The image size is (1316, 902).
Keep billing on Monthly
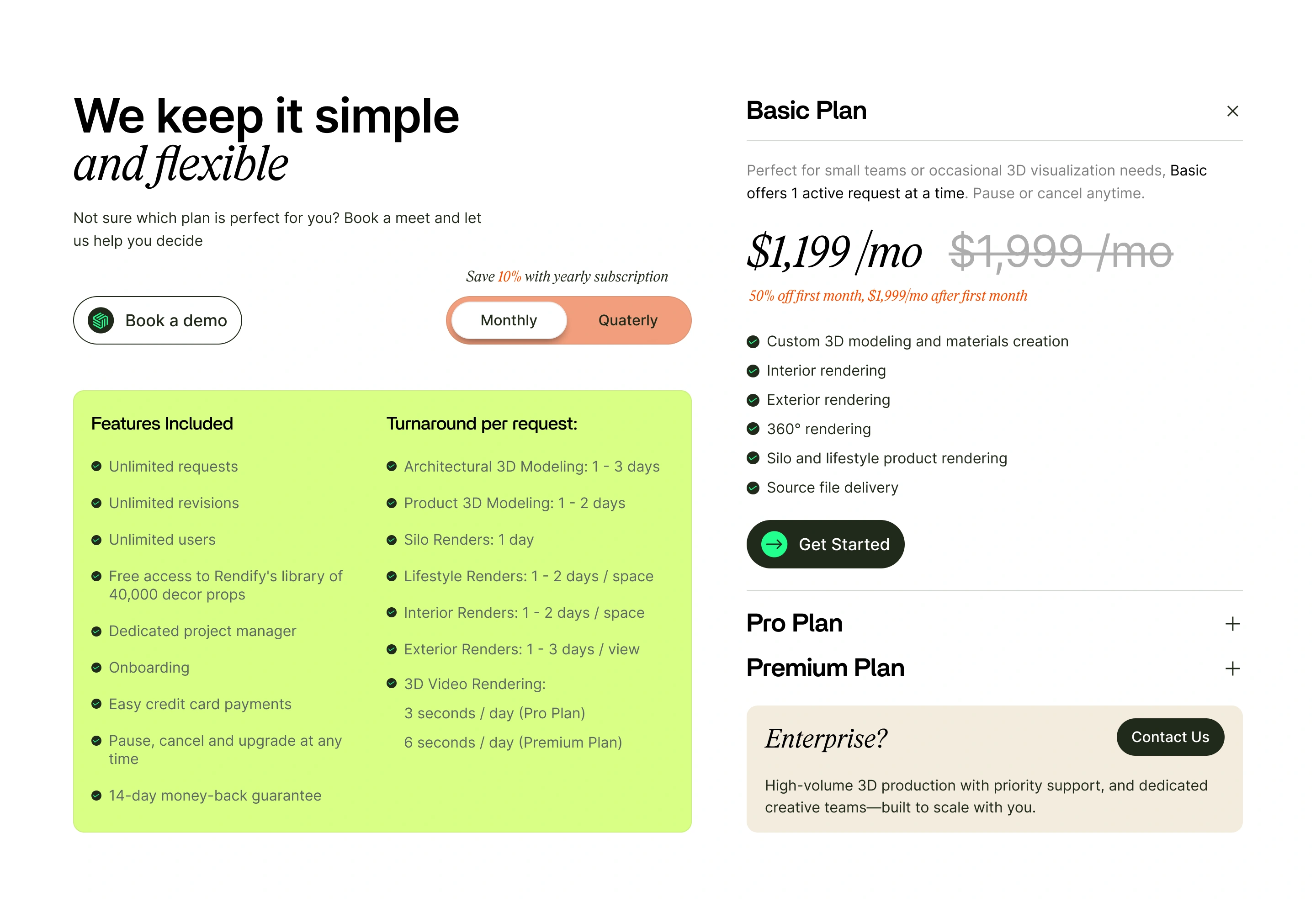click(508, 320)
